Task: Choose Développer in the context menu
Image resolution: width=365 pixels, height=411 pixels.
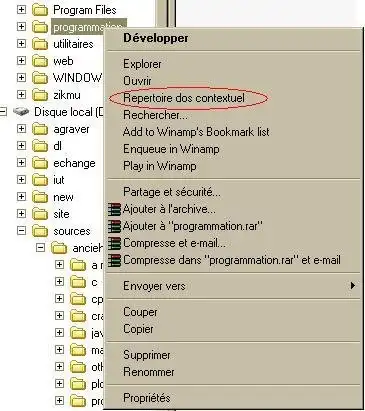Action: click(233, 38)
